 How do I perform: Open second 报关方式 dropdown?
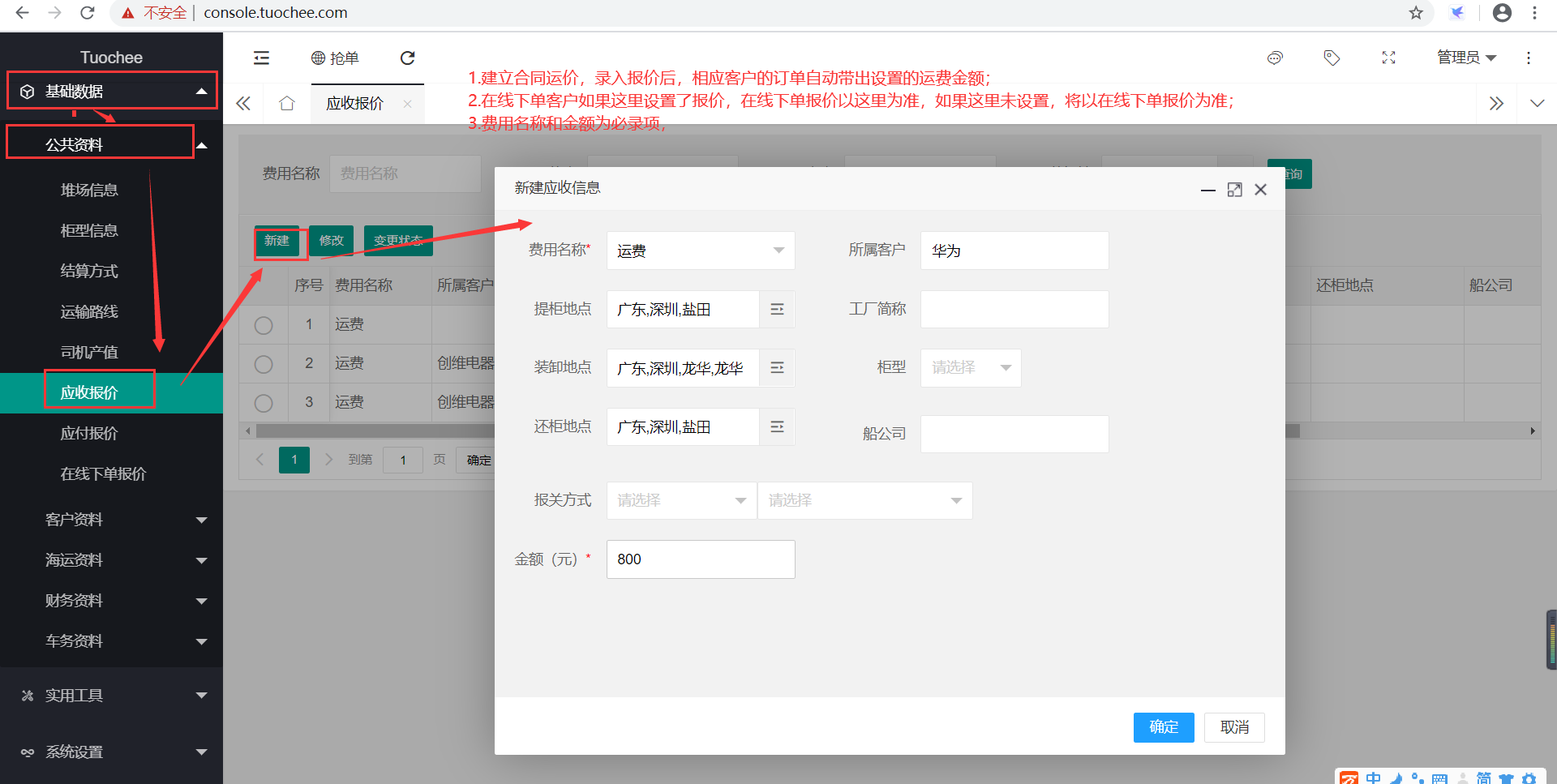coord(865,500)
